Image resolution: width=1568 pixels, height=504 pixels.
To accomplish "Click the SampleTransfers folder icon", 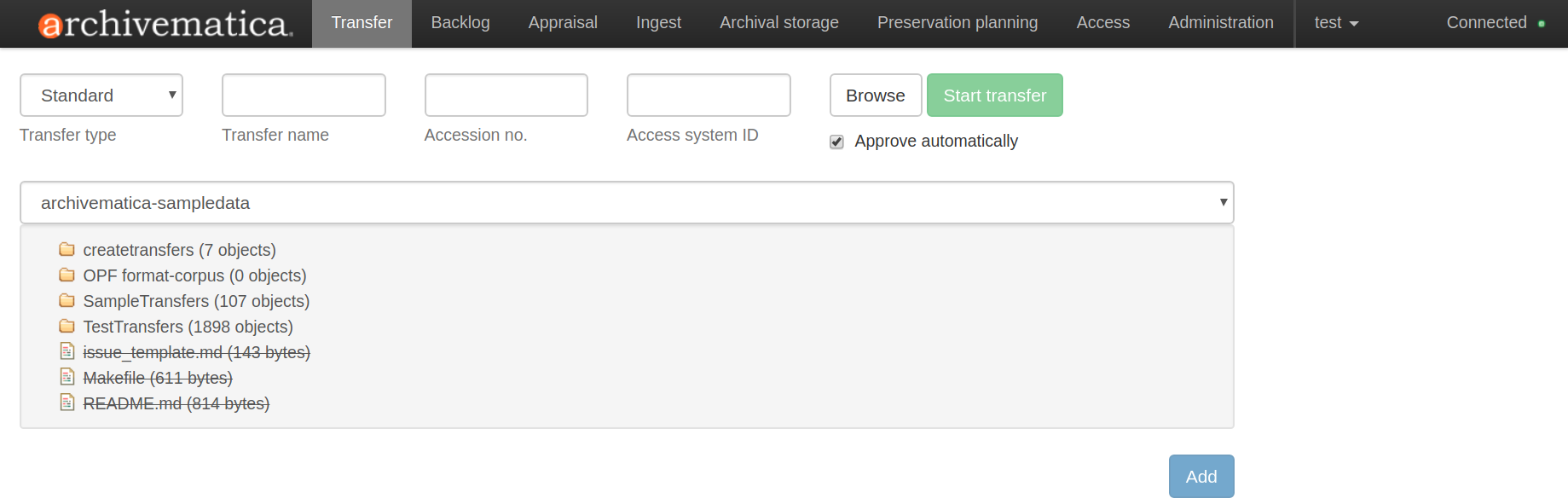I will click(x=67, y=301).
